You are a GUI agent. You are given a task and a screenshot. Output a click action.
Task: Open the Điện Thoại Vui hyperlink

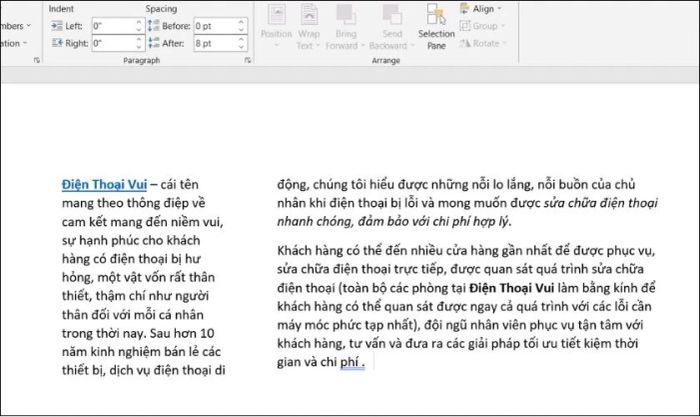[104, 184]
